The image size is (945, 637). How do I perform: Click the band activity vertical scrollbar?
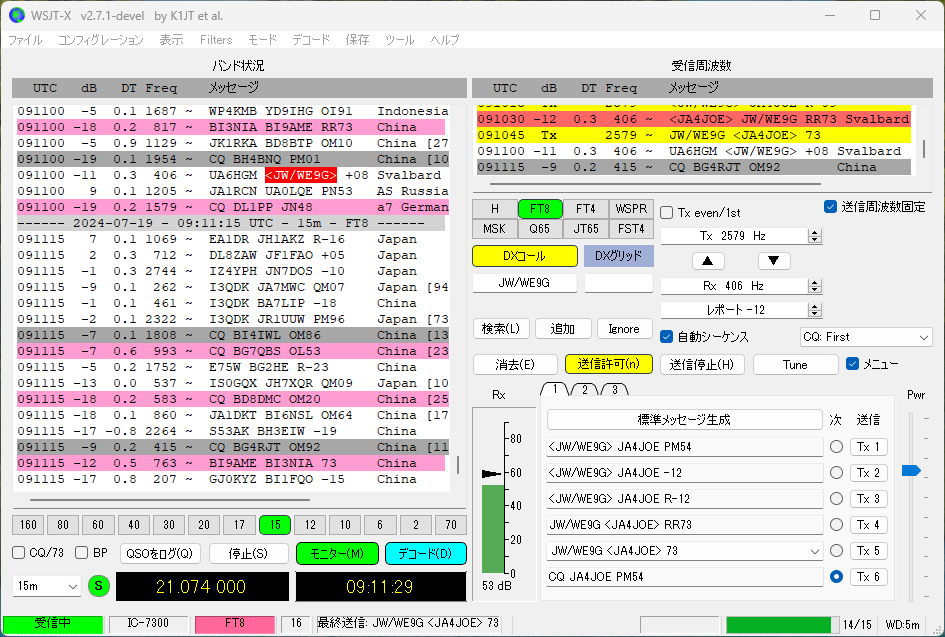pyautogui.click(x=458, y=464)
